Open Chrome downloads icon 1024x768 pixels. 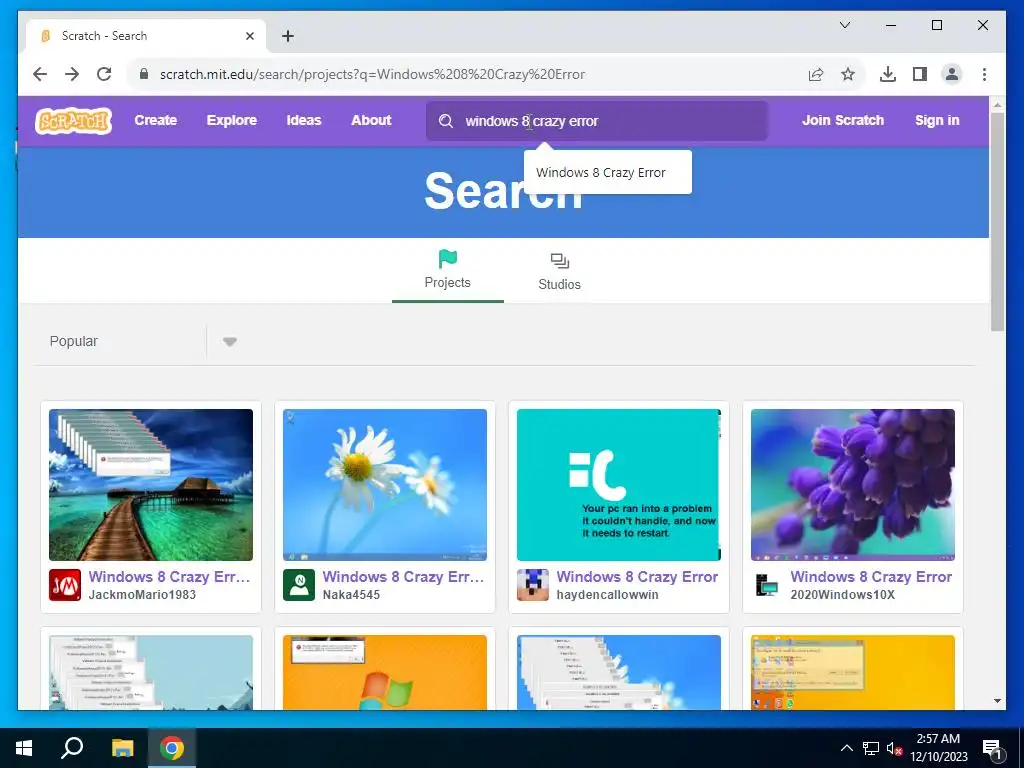(888, 74)
